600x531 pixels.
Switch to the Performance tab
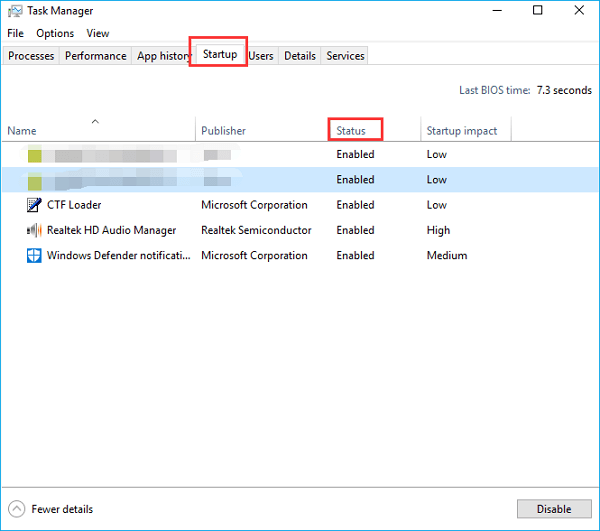96,56
